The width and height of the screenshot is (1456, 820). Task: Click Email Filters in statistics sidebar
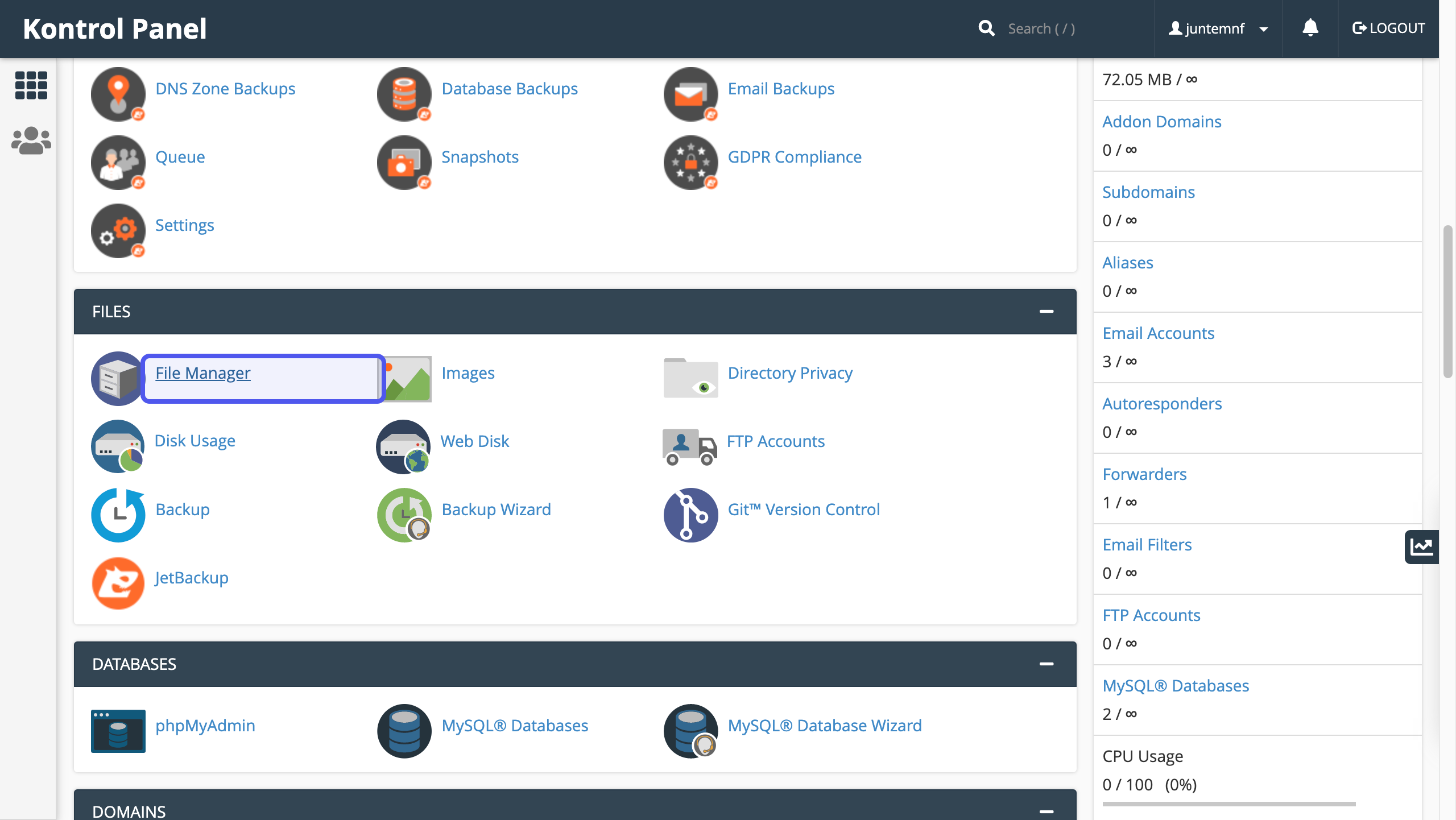point(1147,544)
